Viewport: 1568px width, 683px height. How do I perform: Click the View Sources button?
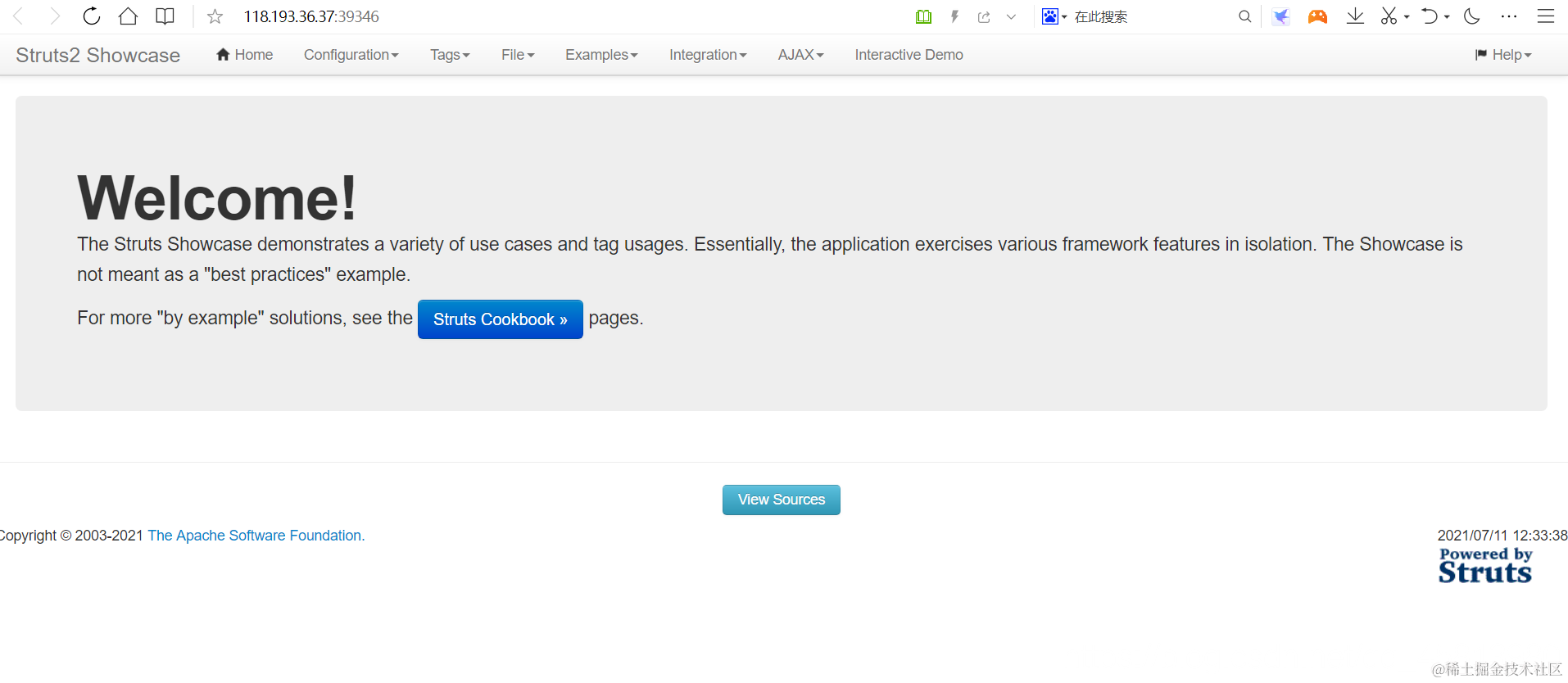tap(781, 500)
